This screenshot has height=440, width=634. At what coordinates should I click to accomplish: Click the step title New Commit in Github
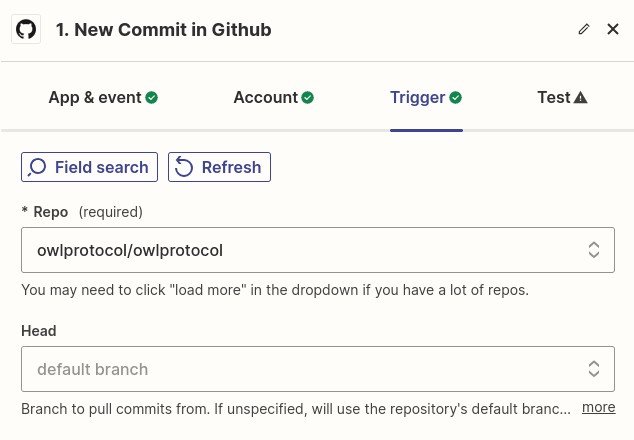click(163, 30)
